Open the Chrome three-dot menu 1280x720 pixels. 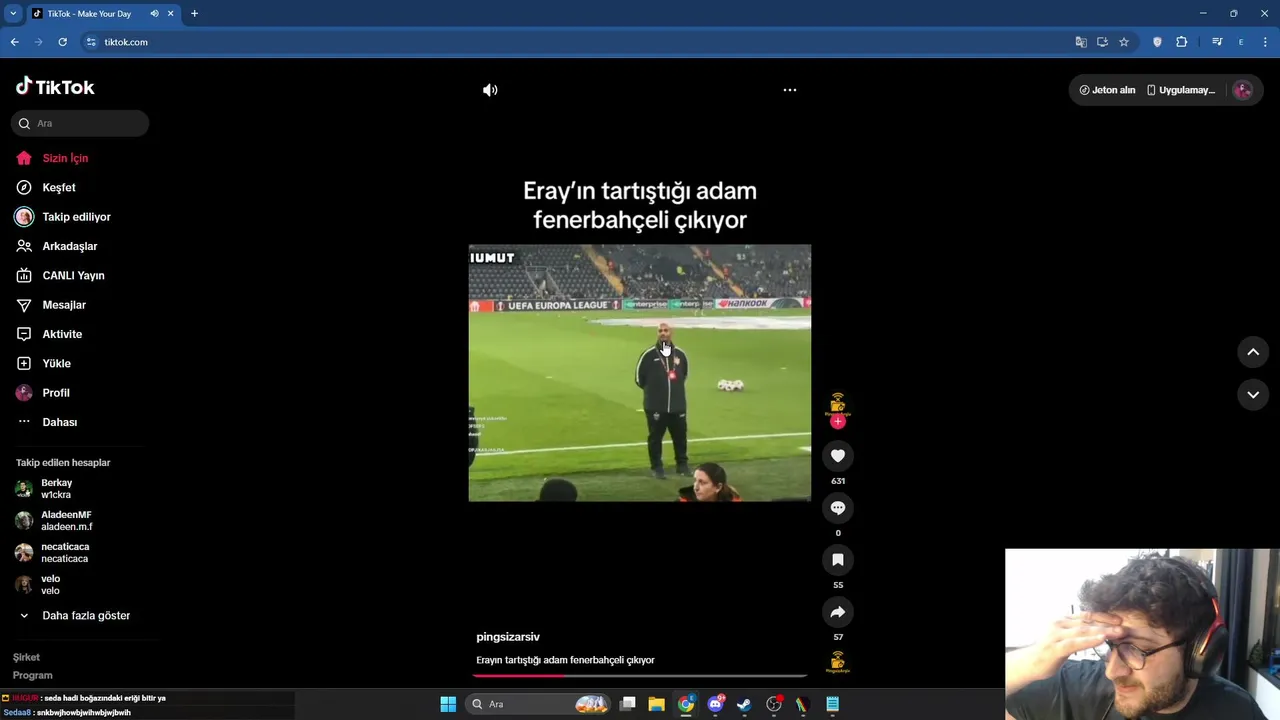1264,42
